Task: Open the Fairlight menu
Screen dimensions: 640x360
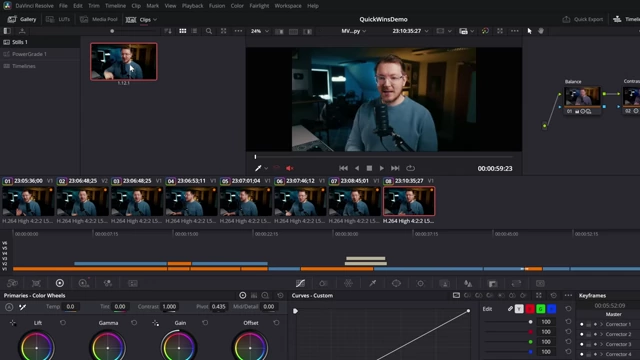Action: coord(259,6)
